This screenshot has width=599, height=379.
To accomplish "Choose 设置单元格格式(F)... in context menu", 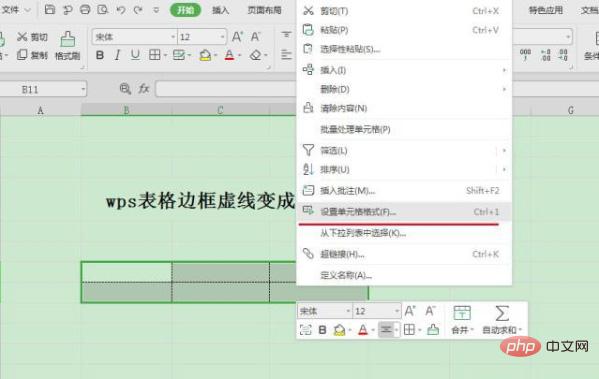I will (404, 212).
